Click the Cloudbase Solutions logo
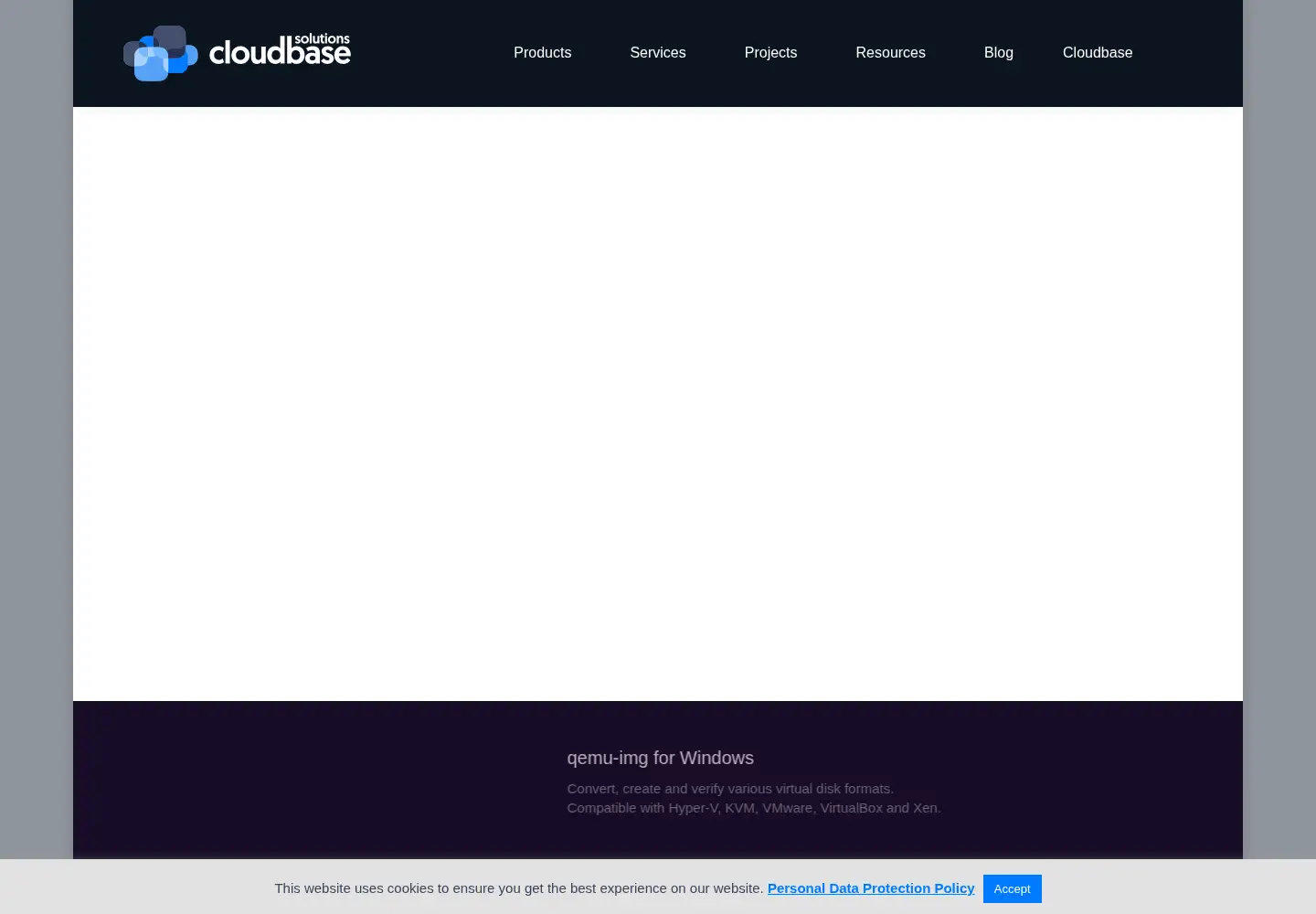 point(237,53)
